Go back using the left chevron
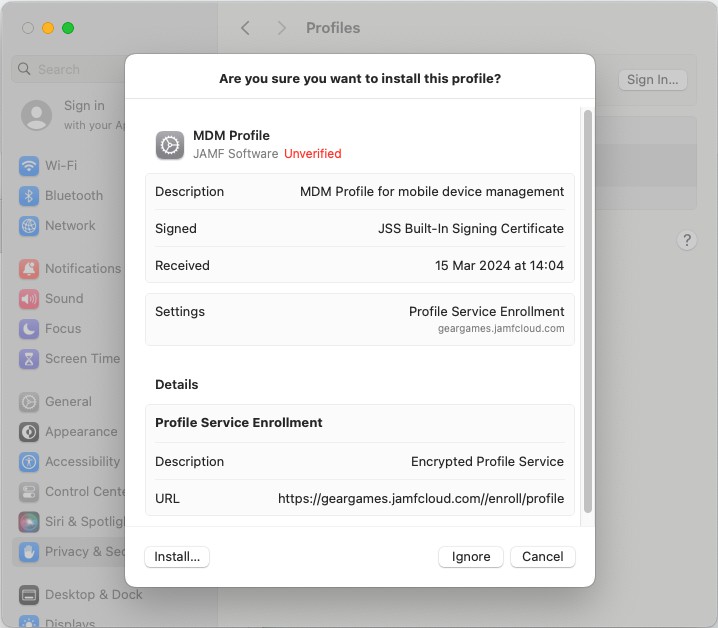Image resolution: width=718 pixels, height=628 pixels. 246,28
